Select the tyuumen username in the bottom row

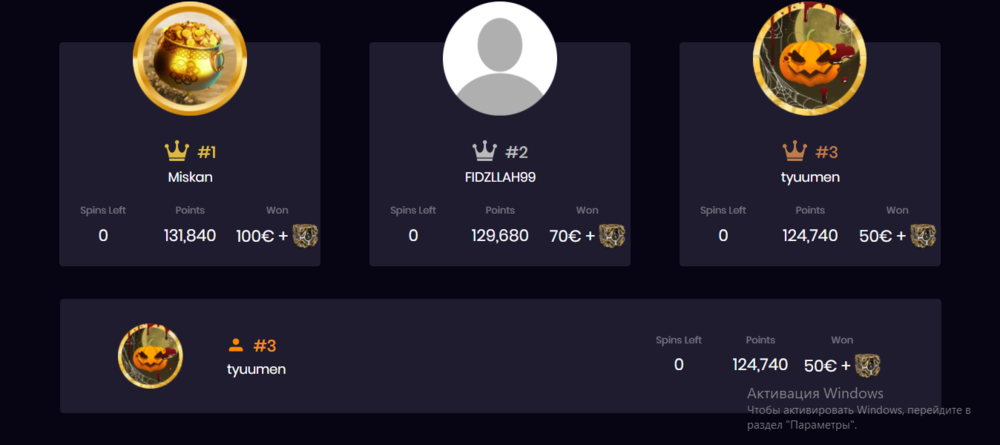click(257, 369)
